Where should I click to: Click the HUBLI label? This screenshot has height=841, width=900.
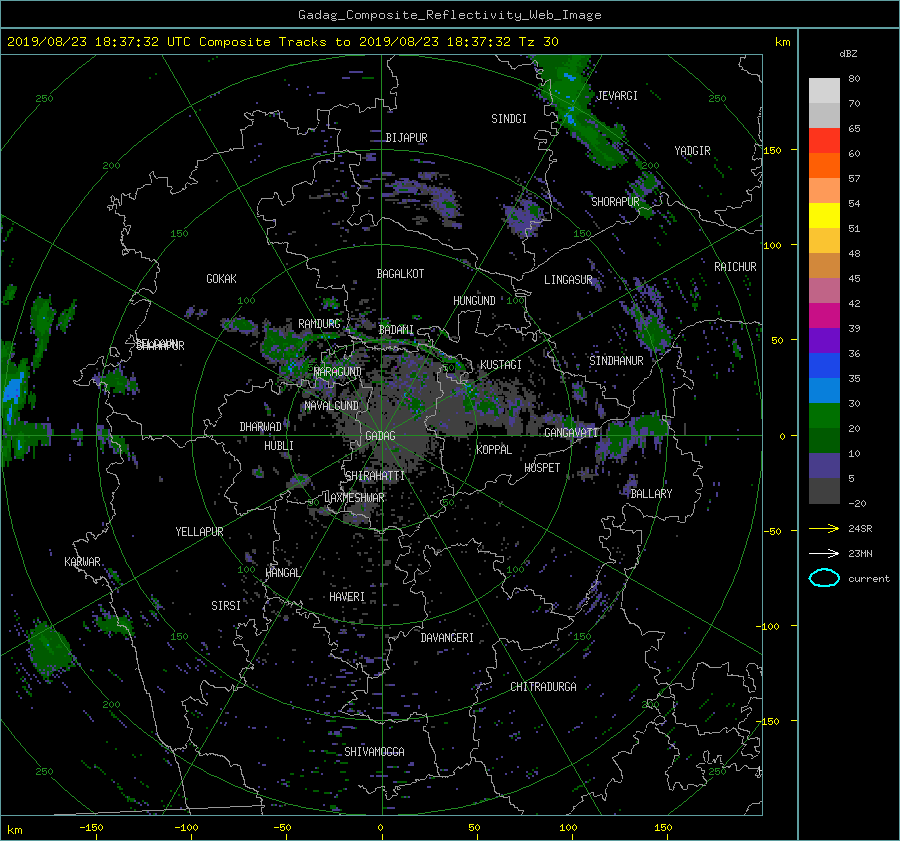(x=278, y=446)
